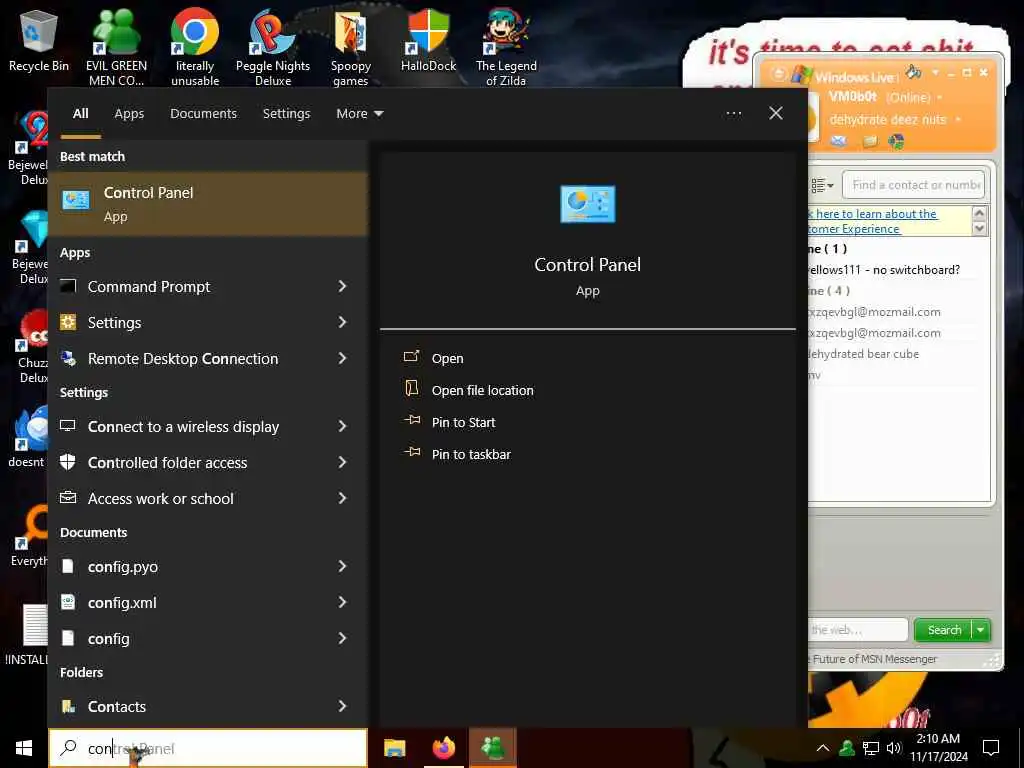Choose Pin to taskbar action
1024x768 pixels.
pos(471,455)
